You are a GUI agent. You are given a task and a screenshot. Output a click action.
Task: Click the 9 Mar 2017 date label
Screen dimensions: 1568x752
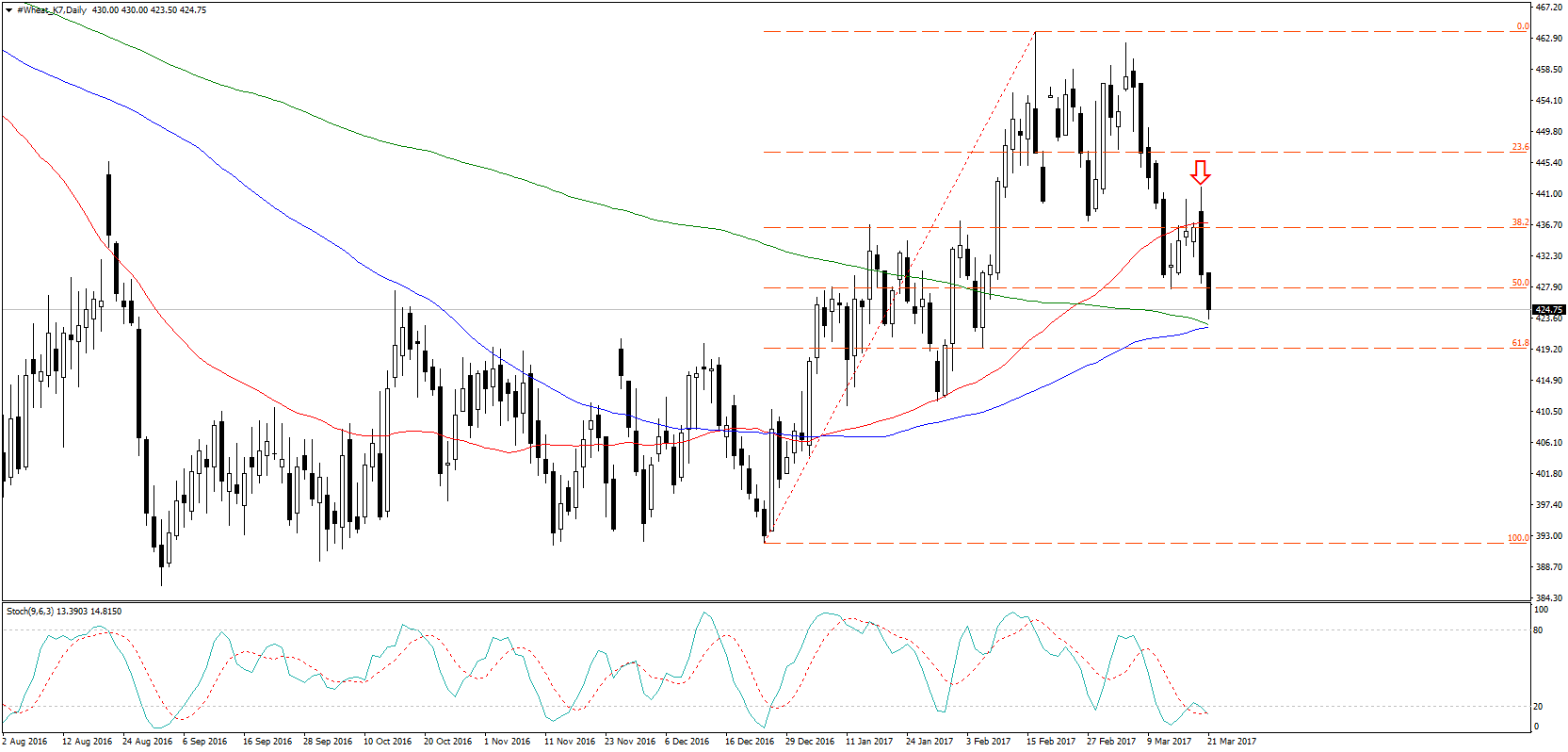click(x=1169, y=742)
